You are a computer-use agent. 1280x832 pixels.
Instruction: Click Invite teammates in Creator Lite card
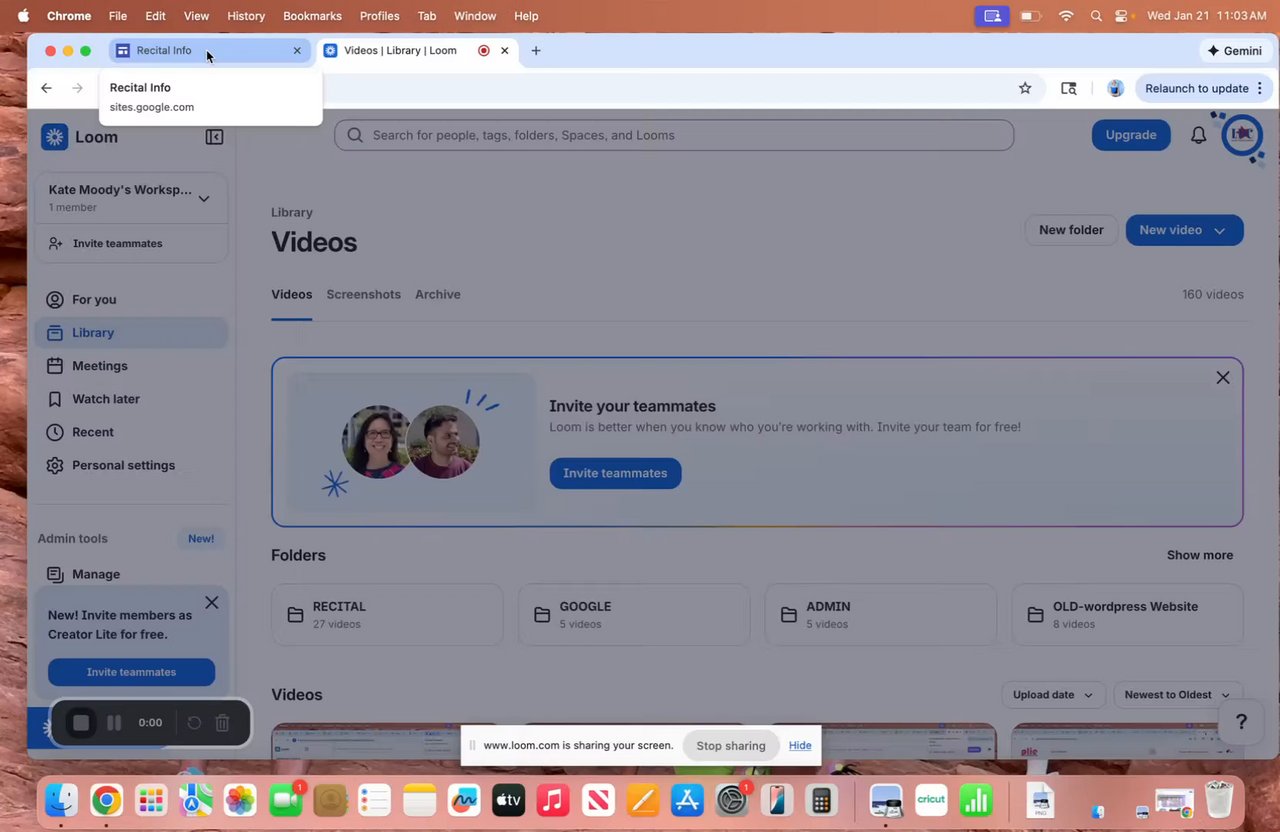click(x=131, y=672)
